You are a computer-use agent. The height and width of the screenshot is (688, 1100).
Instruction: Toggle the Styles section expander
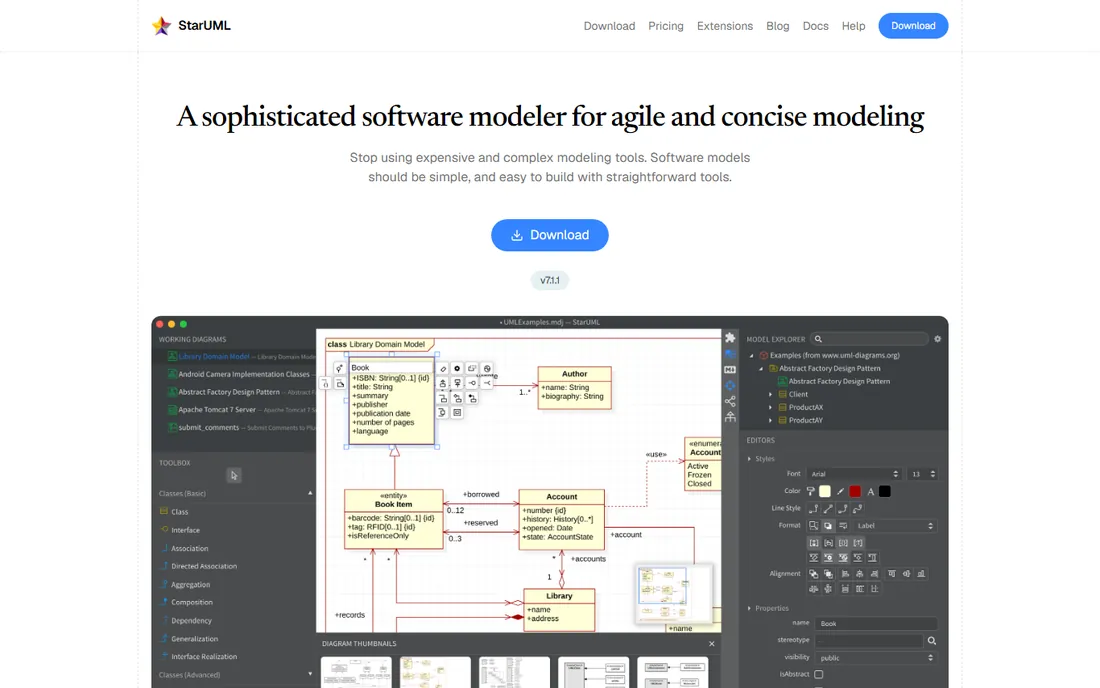pyautogui.click(x=749, y=459)
